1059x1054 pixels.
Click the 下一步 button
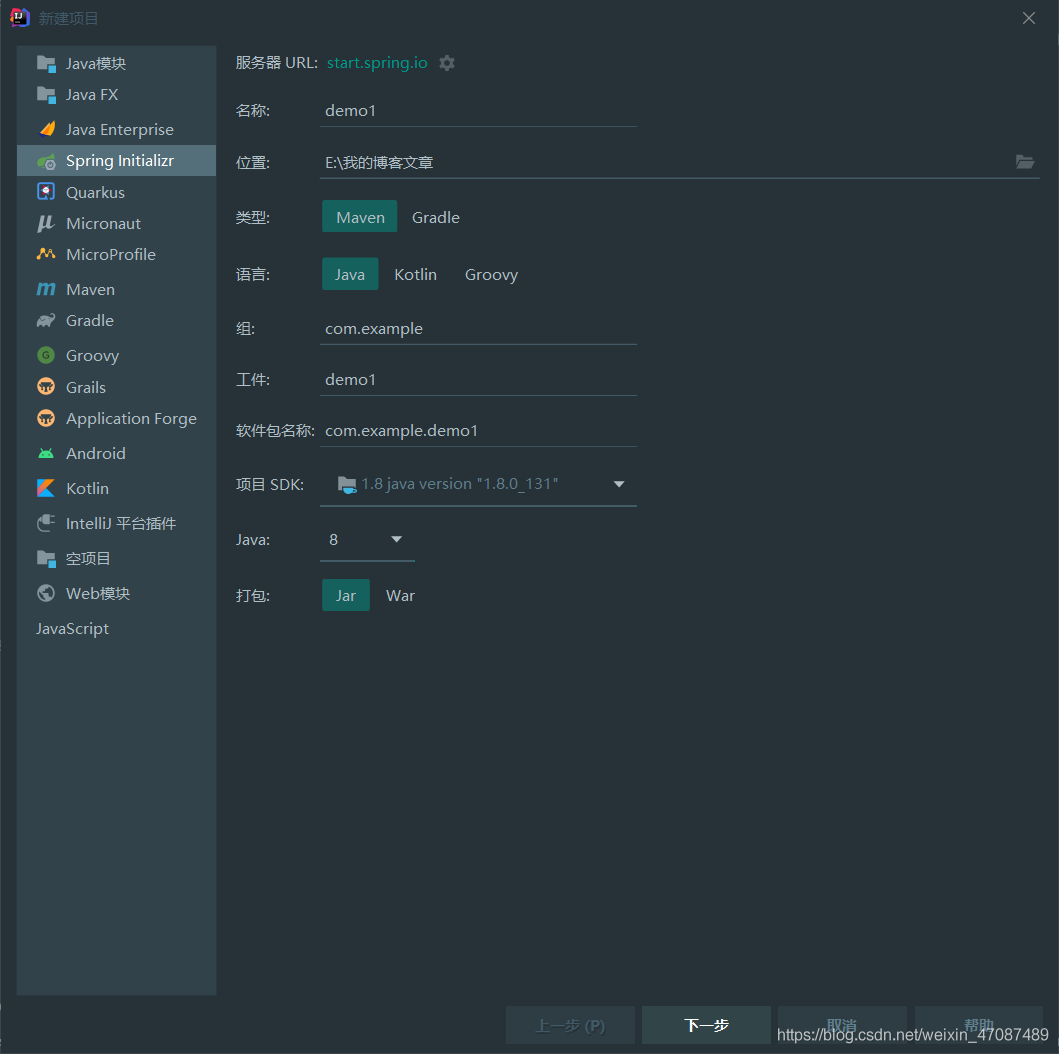point(706,1024)
